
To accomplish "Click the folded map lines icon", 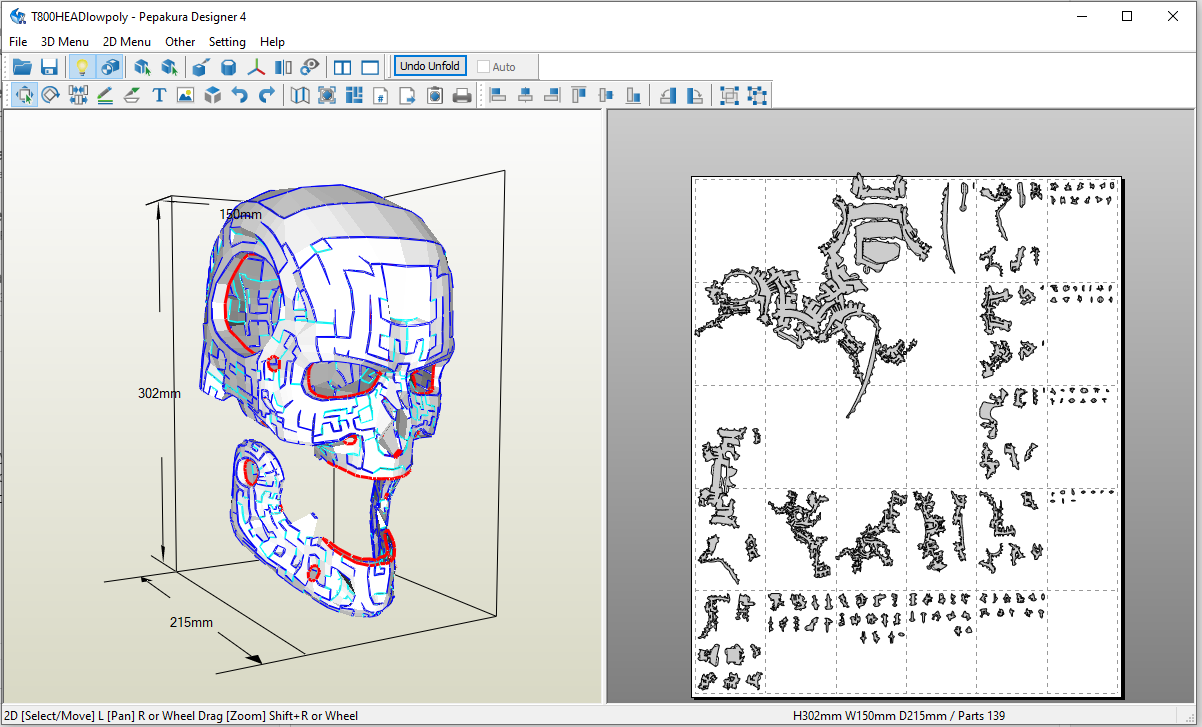I will [x=300, y=95].
